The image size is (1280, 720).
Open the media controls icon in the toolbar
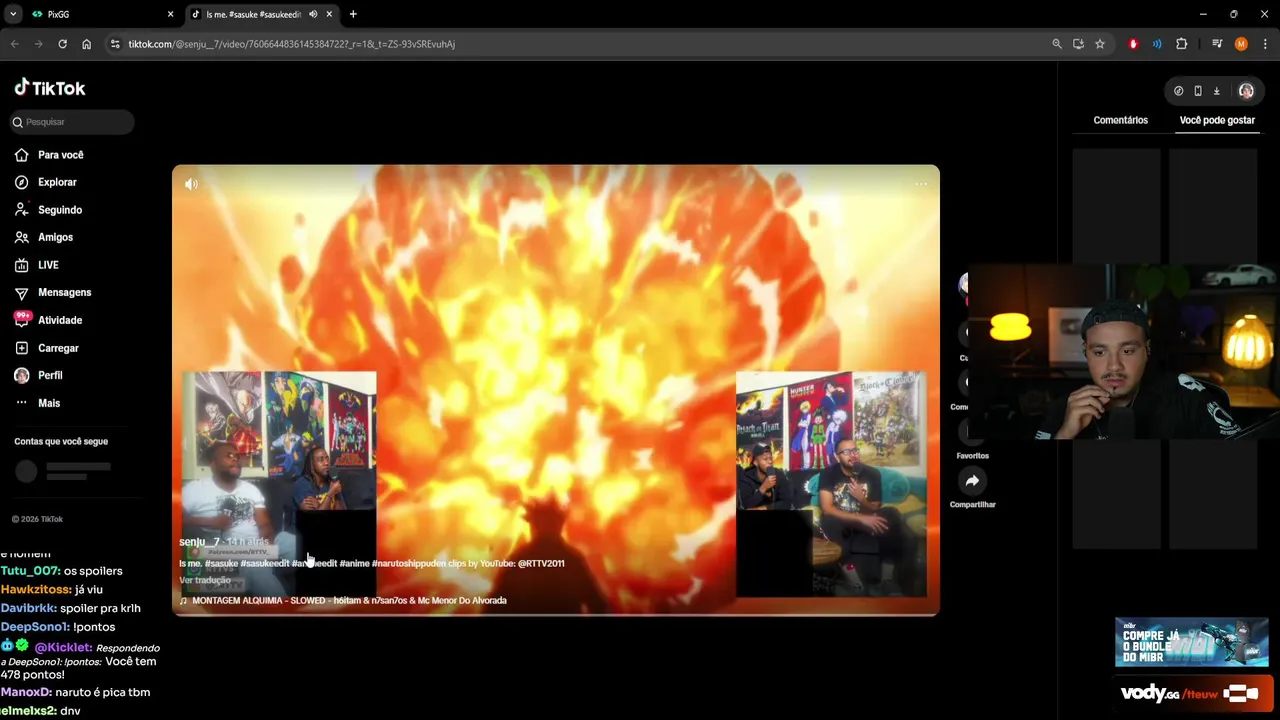pyautogui.click(x=1217, y=44)
